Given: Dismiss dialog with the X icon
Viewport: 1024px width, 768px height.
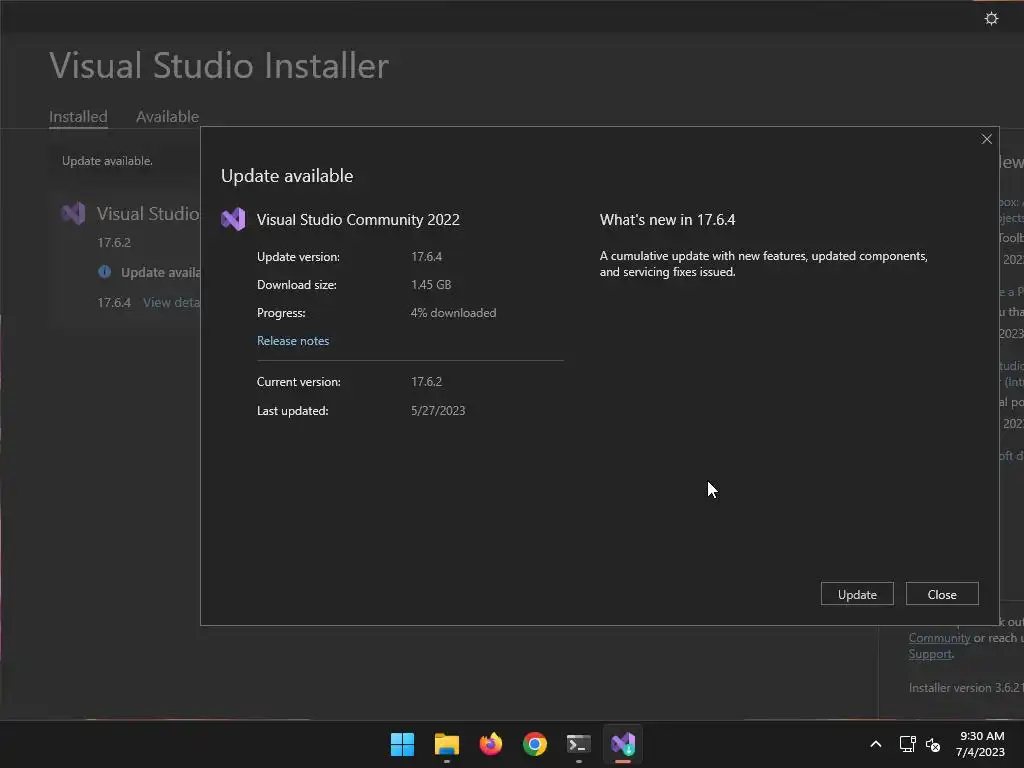Looking at the screenshot, I should (x=986, y=139).
